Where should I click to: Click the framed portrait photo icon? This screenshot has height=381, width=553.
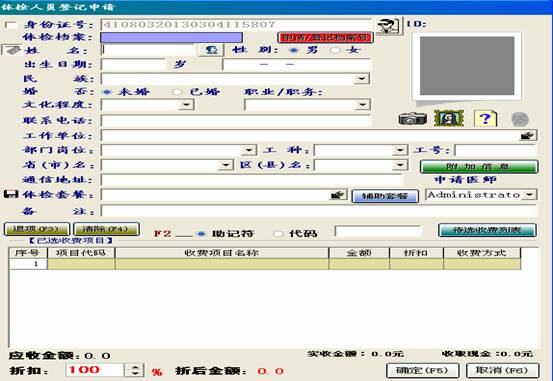click(x=449, y=119)
